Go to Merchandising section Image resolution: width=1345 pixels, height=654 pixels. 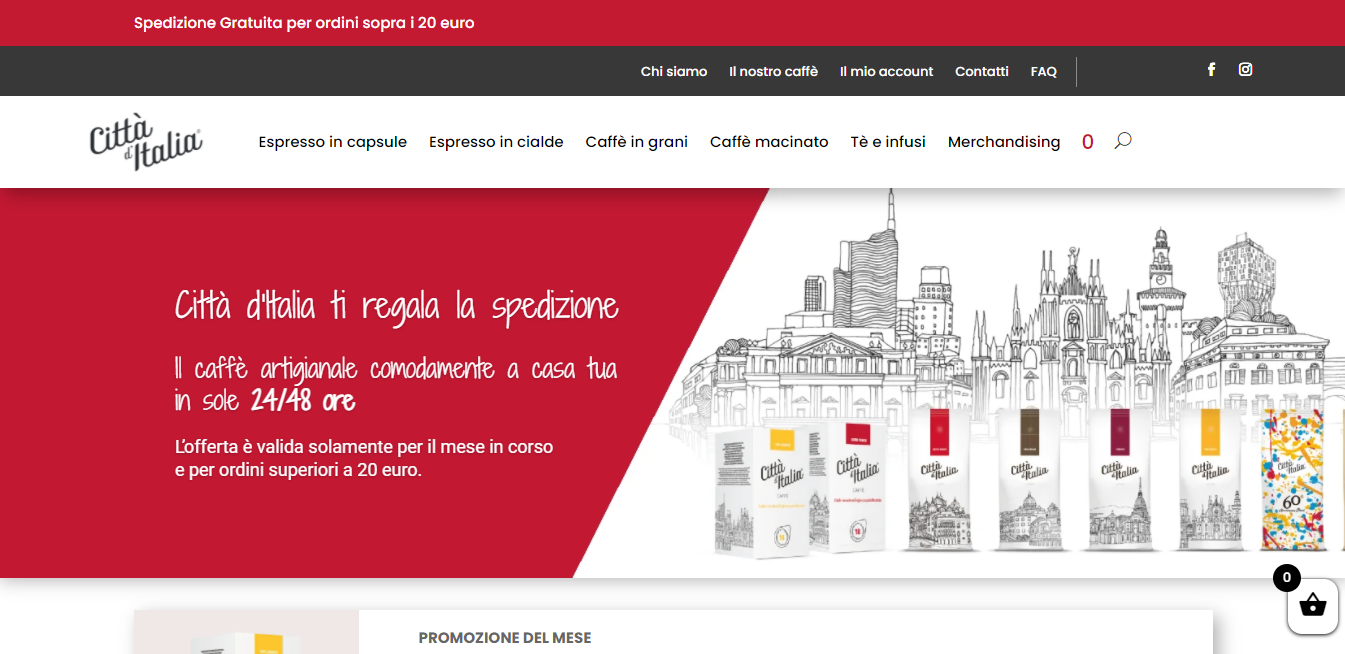pyautogui.click(x=1004, y=142)
